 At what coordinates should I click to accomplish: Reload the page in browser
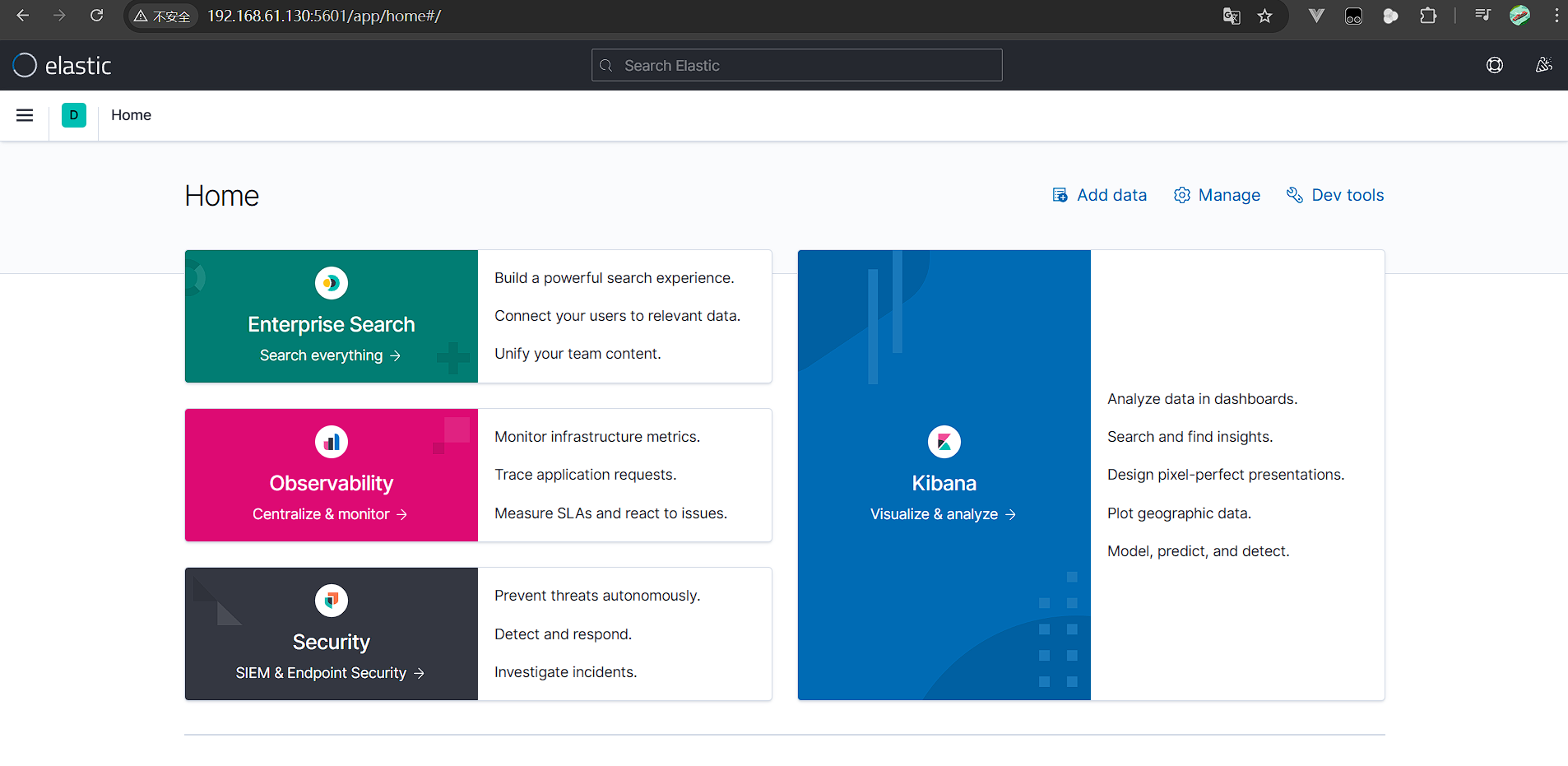[x=97, y=16]
